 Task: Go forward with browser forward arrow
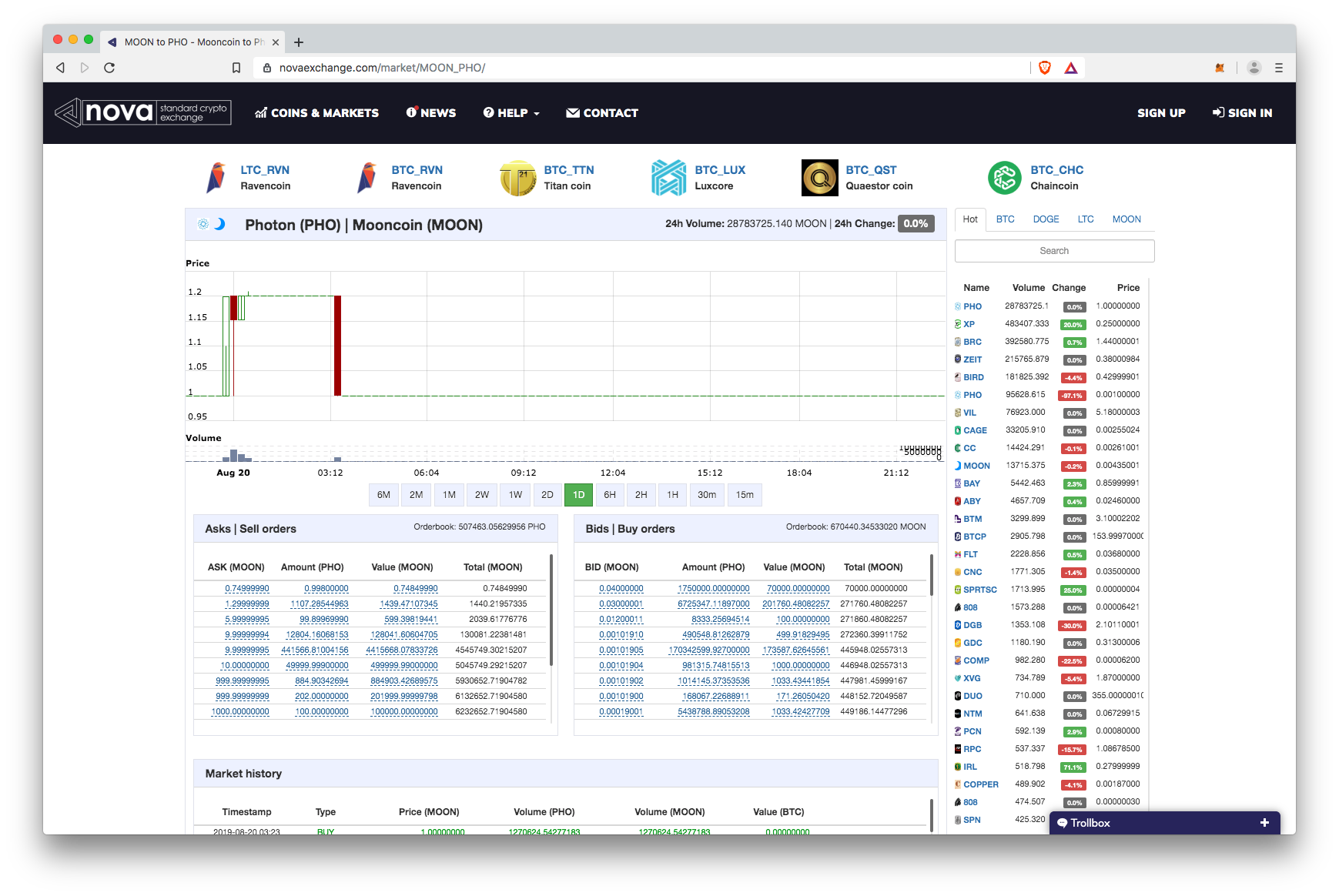pos(85,68)
